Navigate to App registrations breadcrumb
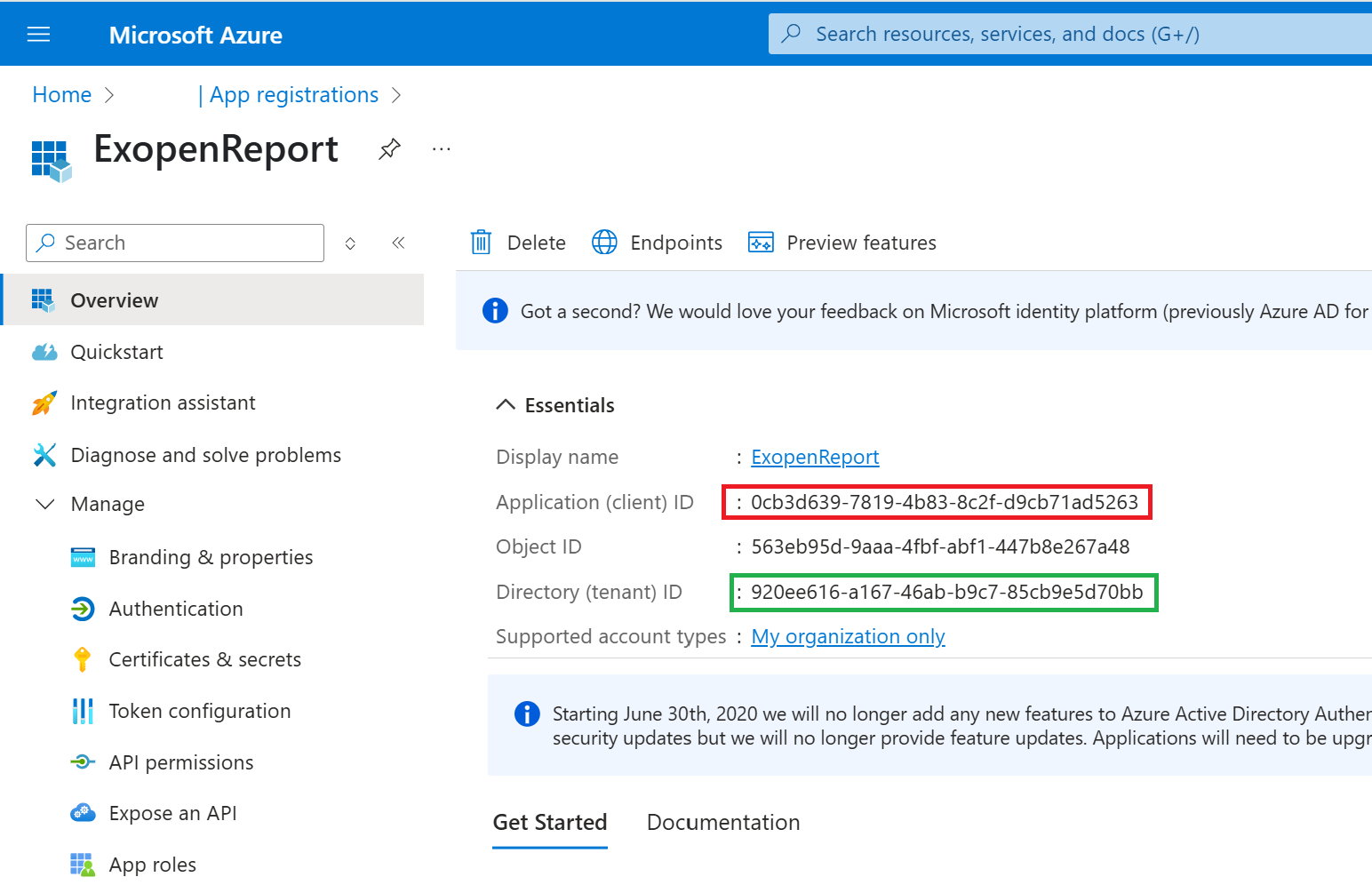 tap(293, 95)
